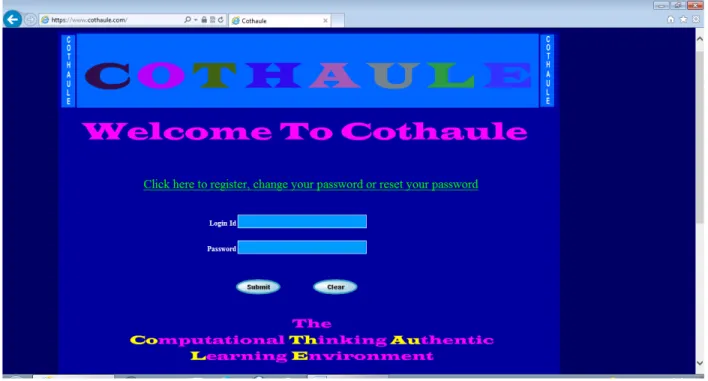Viewport: 708px width, 381px height.
Task: Click the scrollbar down arrow
Action: (x=700, y=363)
